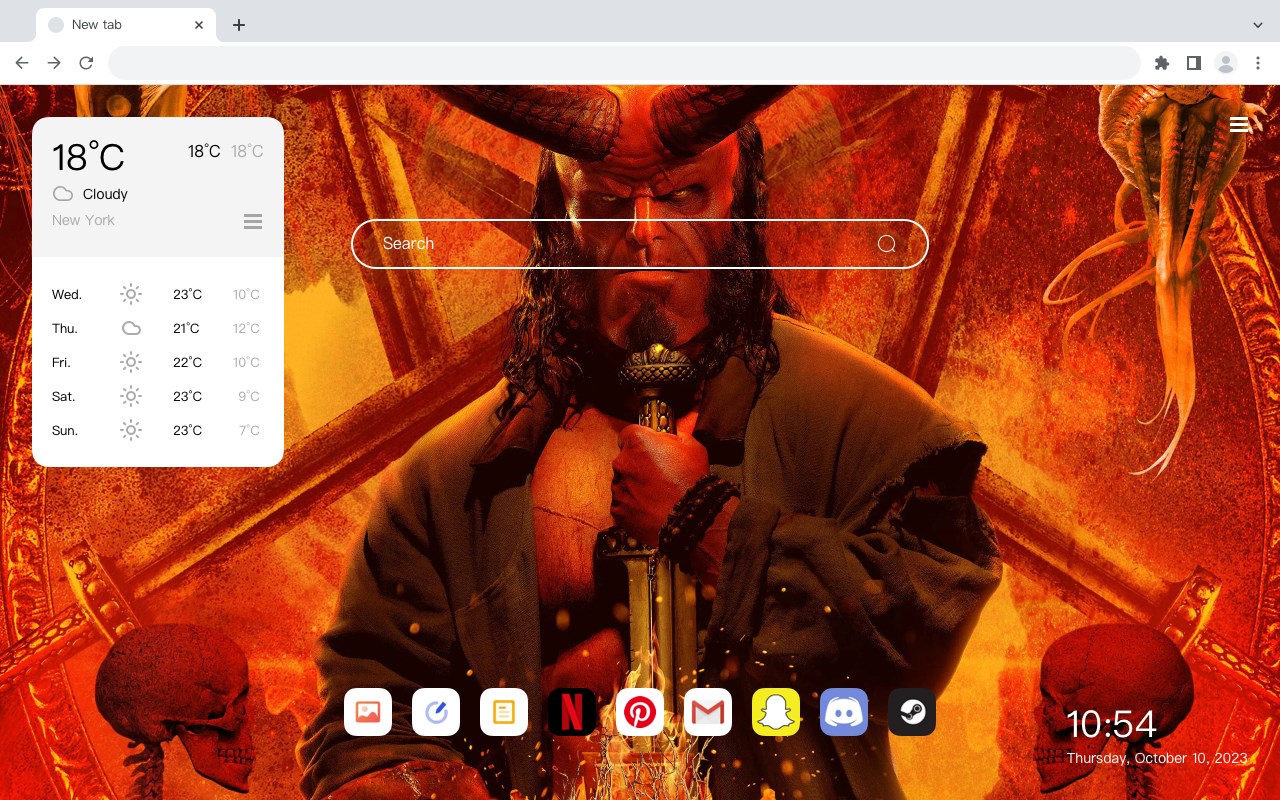The width and height of the screenshot is (1280, 800).
Task: Click the large 18°C current temperature
Action: (x=88, y=157)
